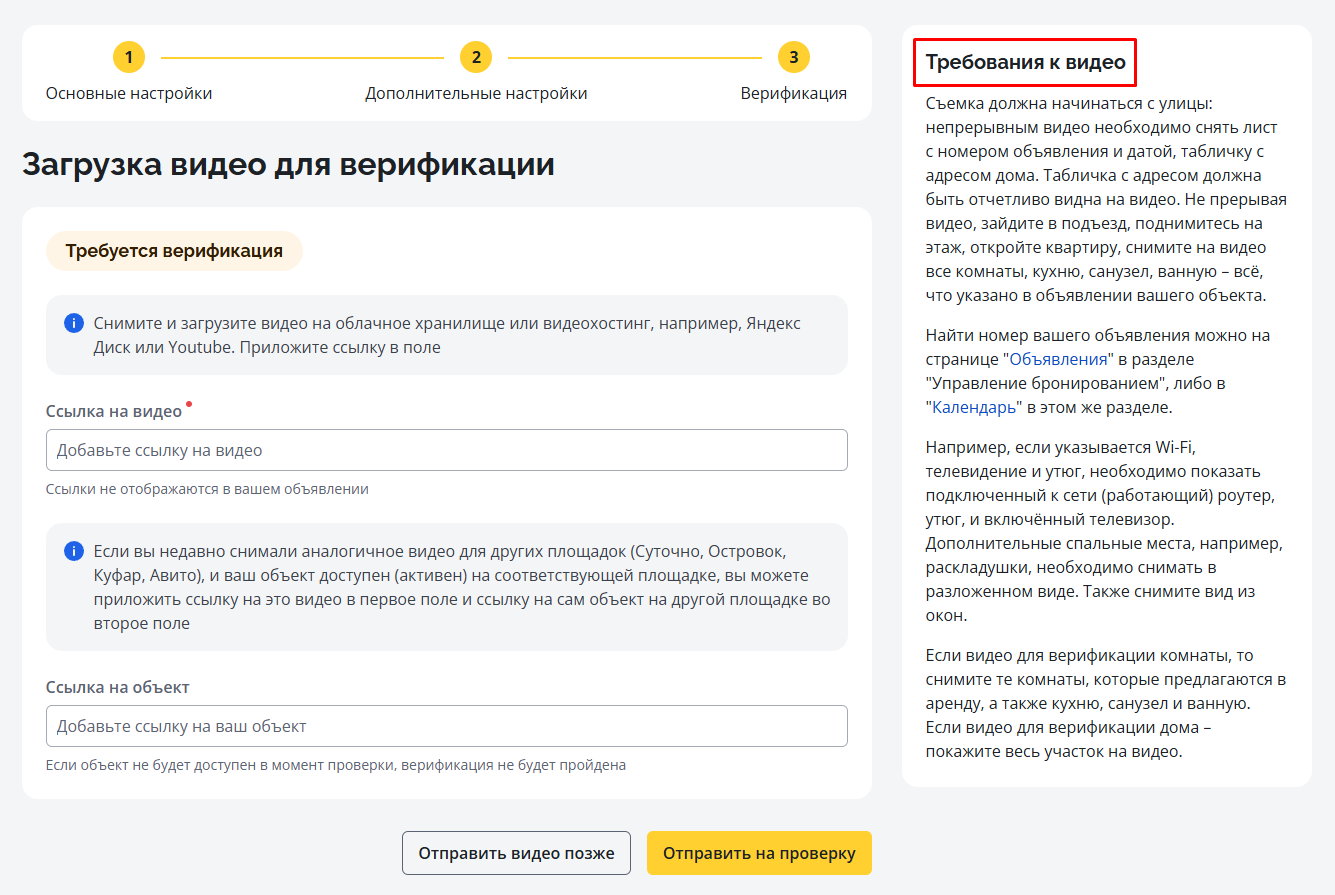Click the info icon beside the cloud storage notice
This screenshot has width=1335, height=895.
(x=74, y=323)
